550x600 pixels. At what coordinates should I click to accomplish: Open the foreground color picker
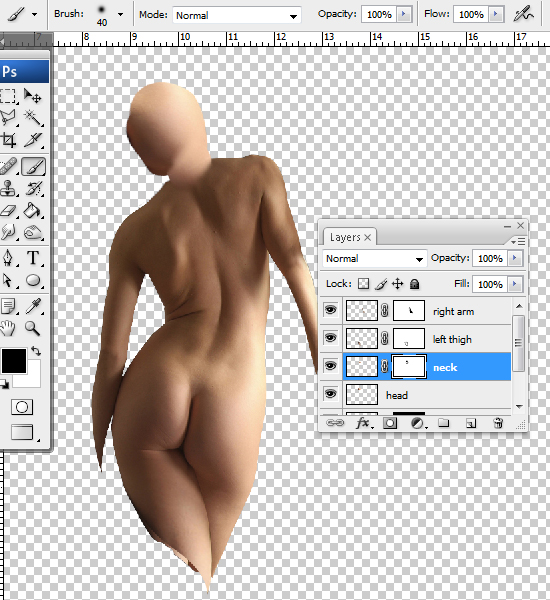(x=14, y=360)
